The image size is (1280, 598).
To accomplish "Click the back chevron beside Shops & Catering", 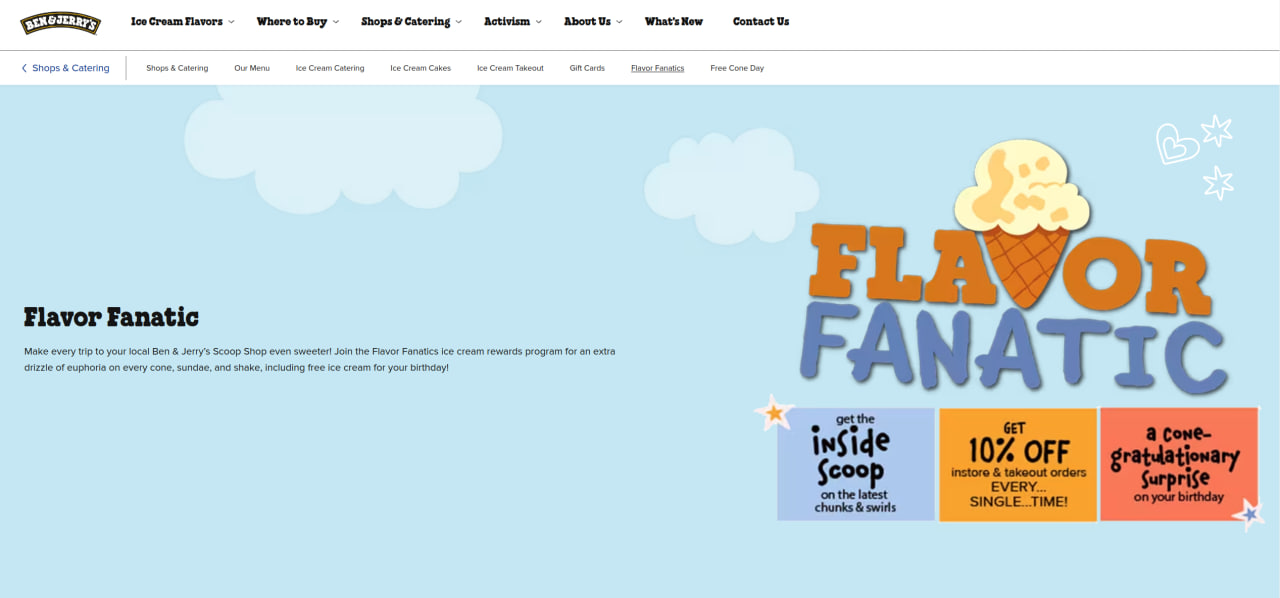I will coord(24,68).
